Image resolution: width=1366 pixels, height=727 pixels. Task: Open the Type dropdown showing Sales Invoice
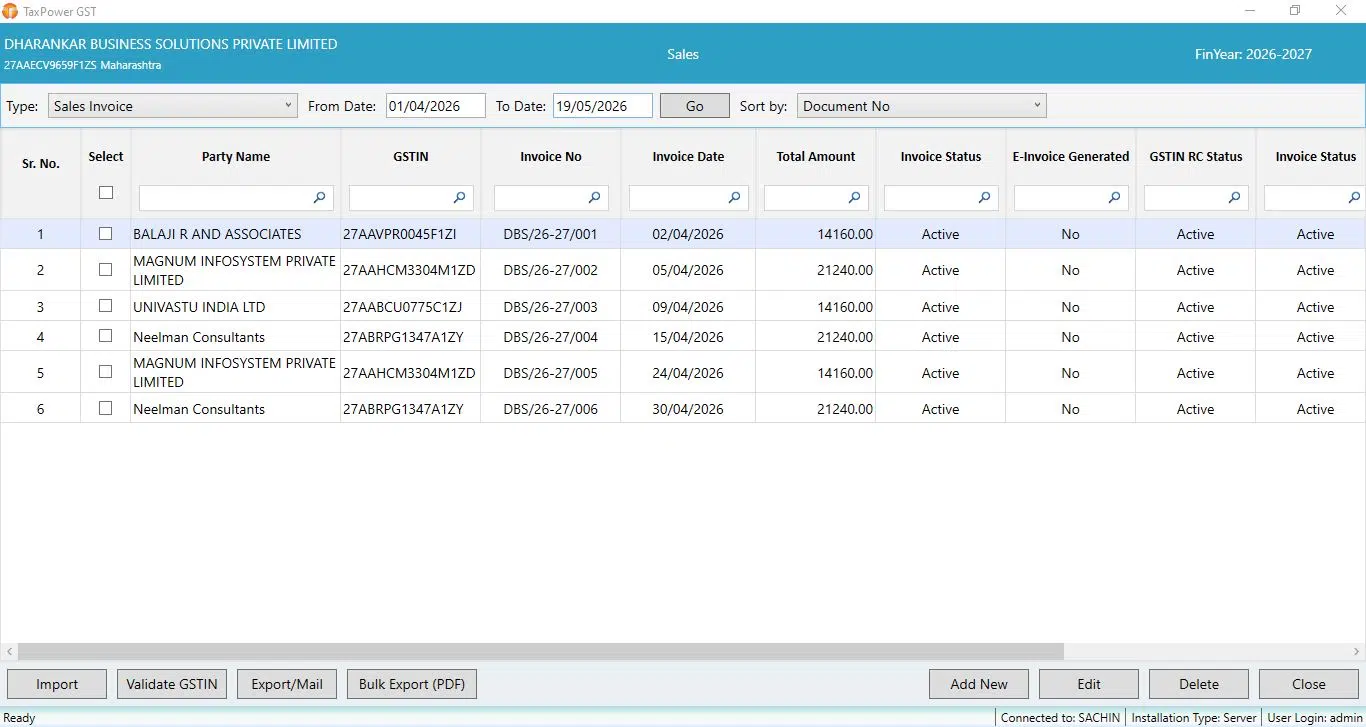point(173,106)
